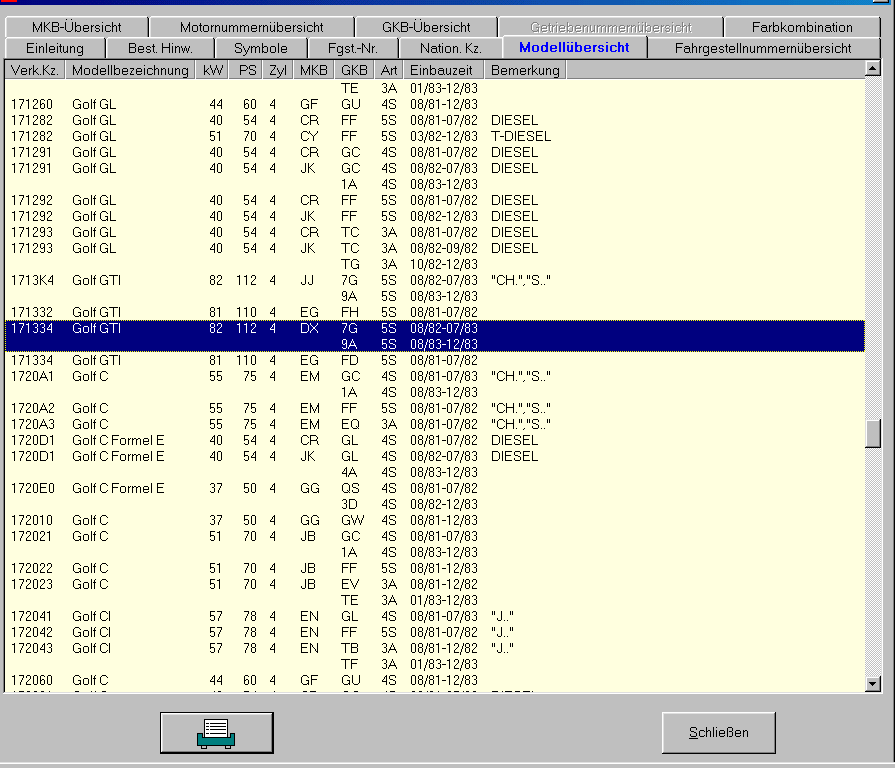This screenshot has width=895, height=768.
Task: Select the GKB-Übersicht tab
Action: [x=426, y=27]
